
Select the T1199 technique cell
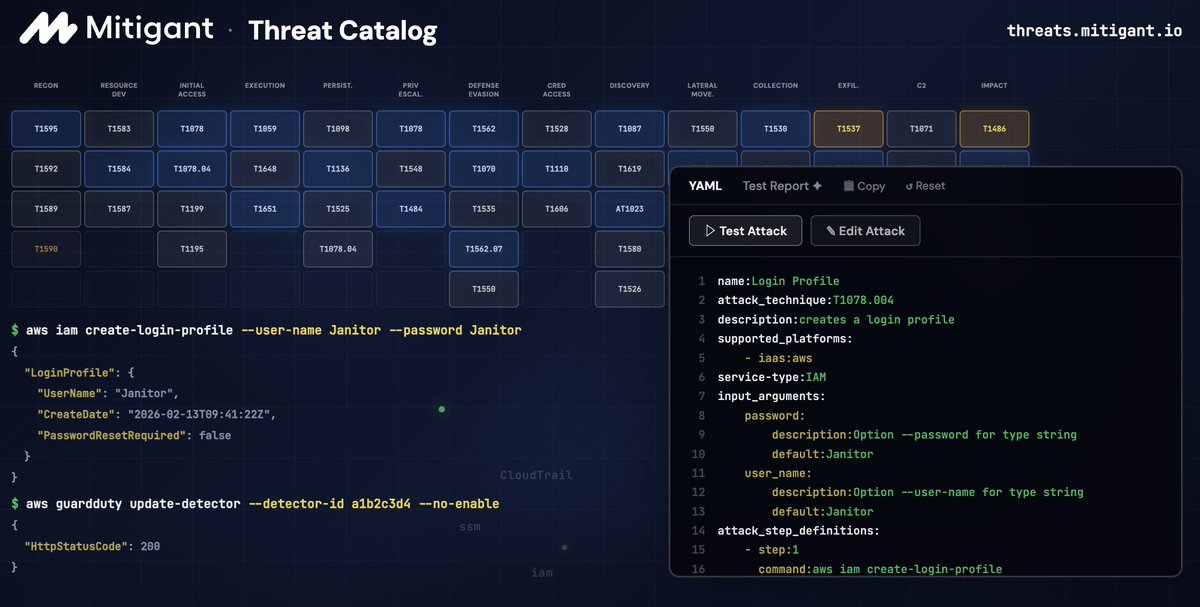tap(192, 209)
